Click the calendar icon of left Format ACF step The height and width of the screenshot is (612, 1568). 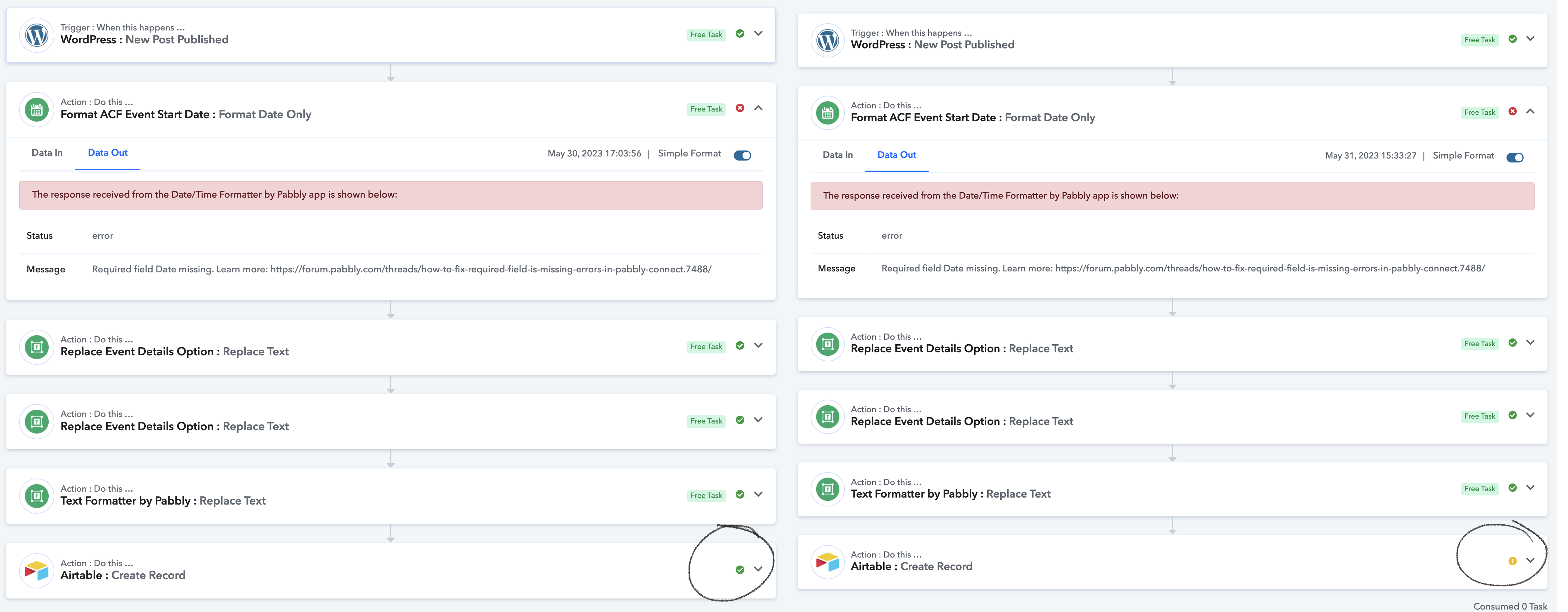[36, 110]
